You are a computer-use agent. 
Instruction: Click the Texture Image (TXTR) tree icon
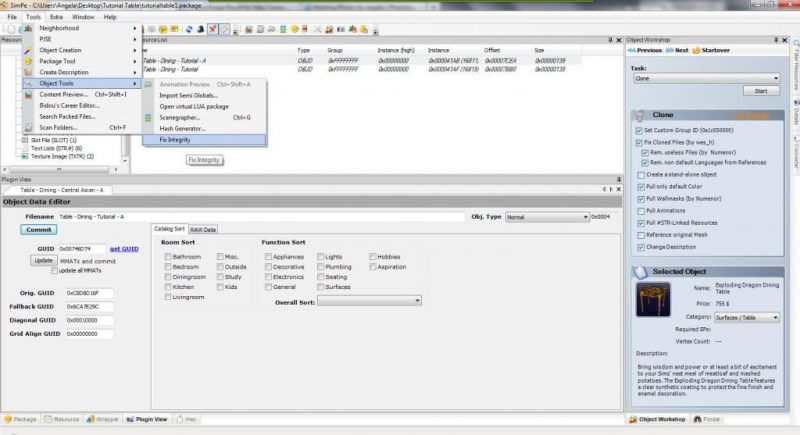click(x=24, y=156)
